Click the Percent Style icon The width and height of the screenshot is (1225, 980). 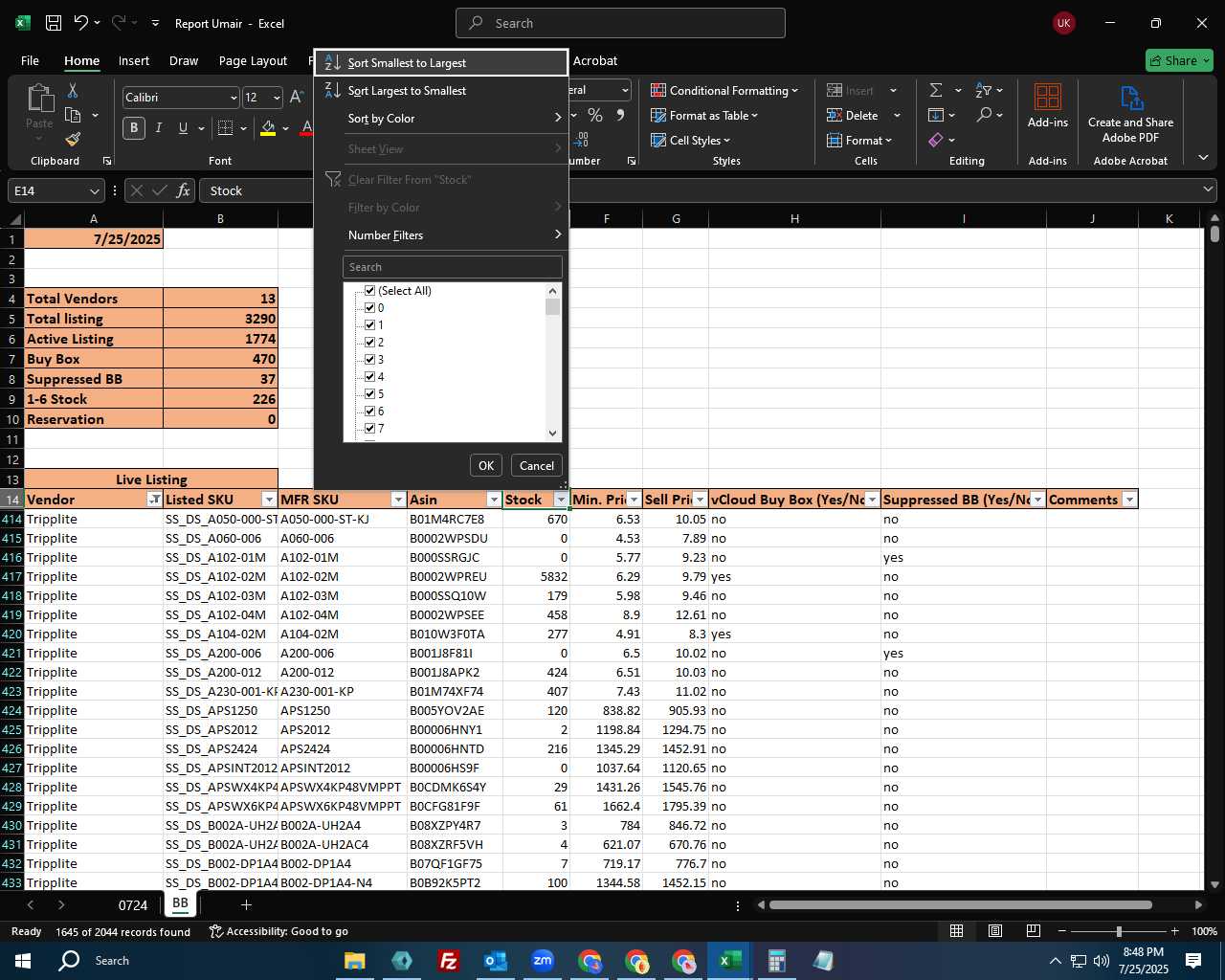point(595,115)
